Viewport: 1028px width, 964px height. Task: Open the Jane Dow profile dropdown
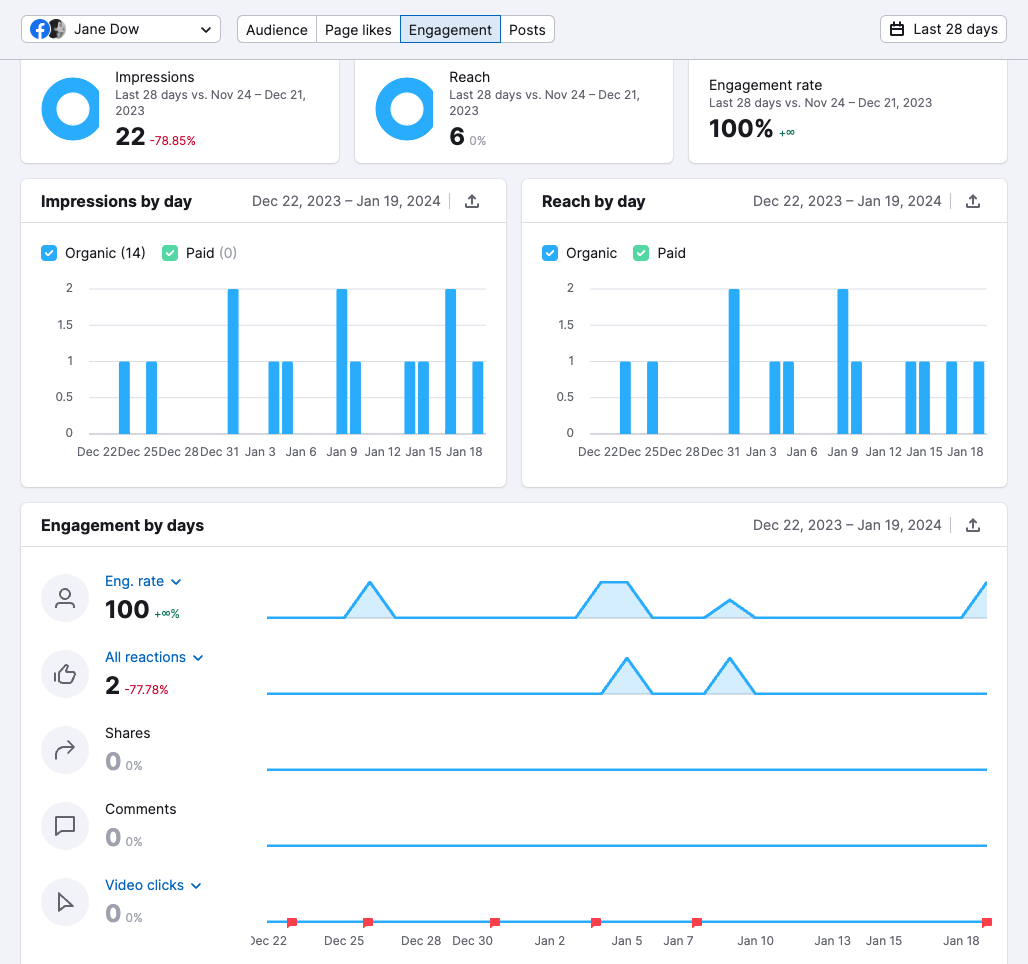click(x=121, y=29)
